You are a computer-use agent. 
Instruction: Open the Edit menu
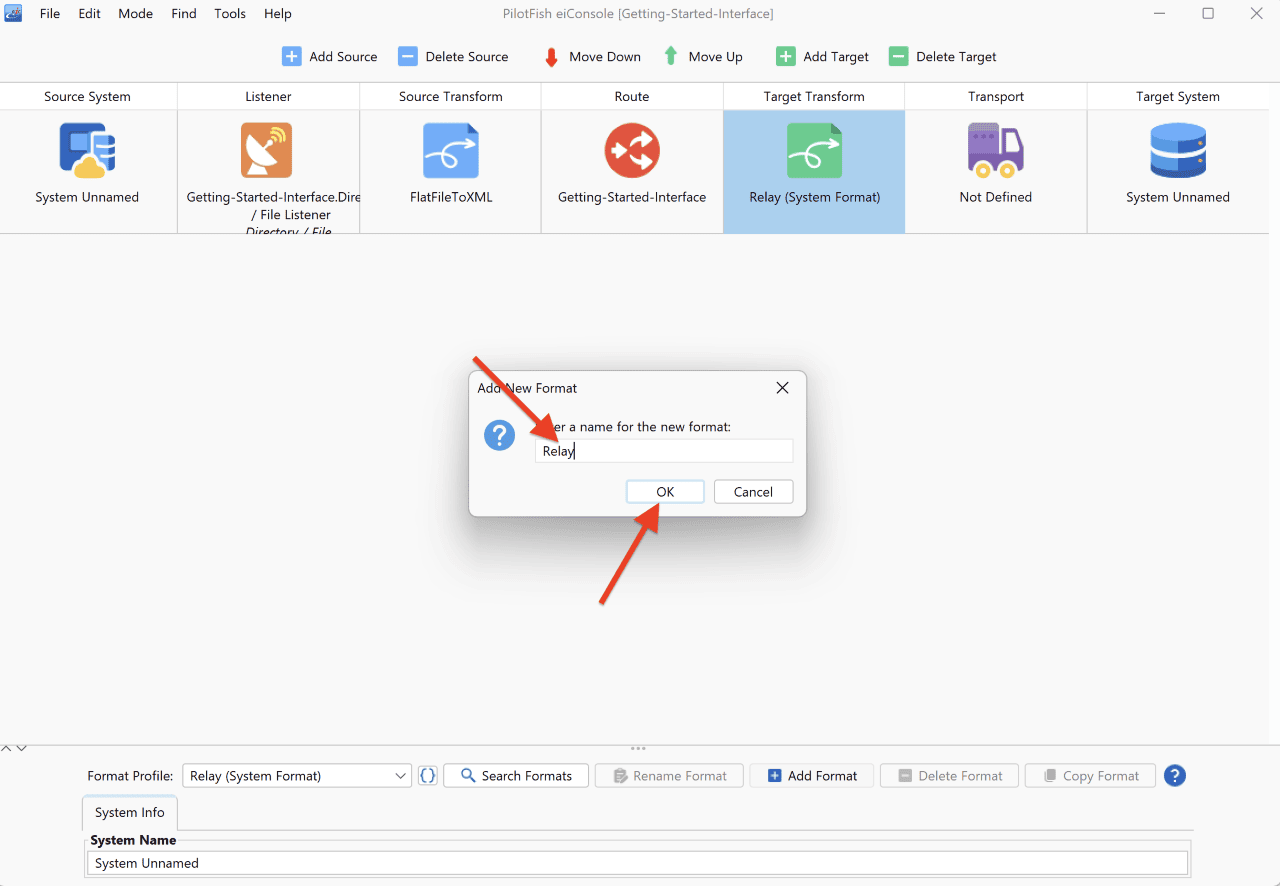pyautogui.click(x=90, y=14)
